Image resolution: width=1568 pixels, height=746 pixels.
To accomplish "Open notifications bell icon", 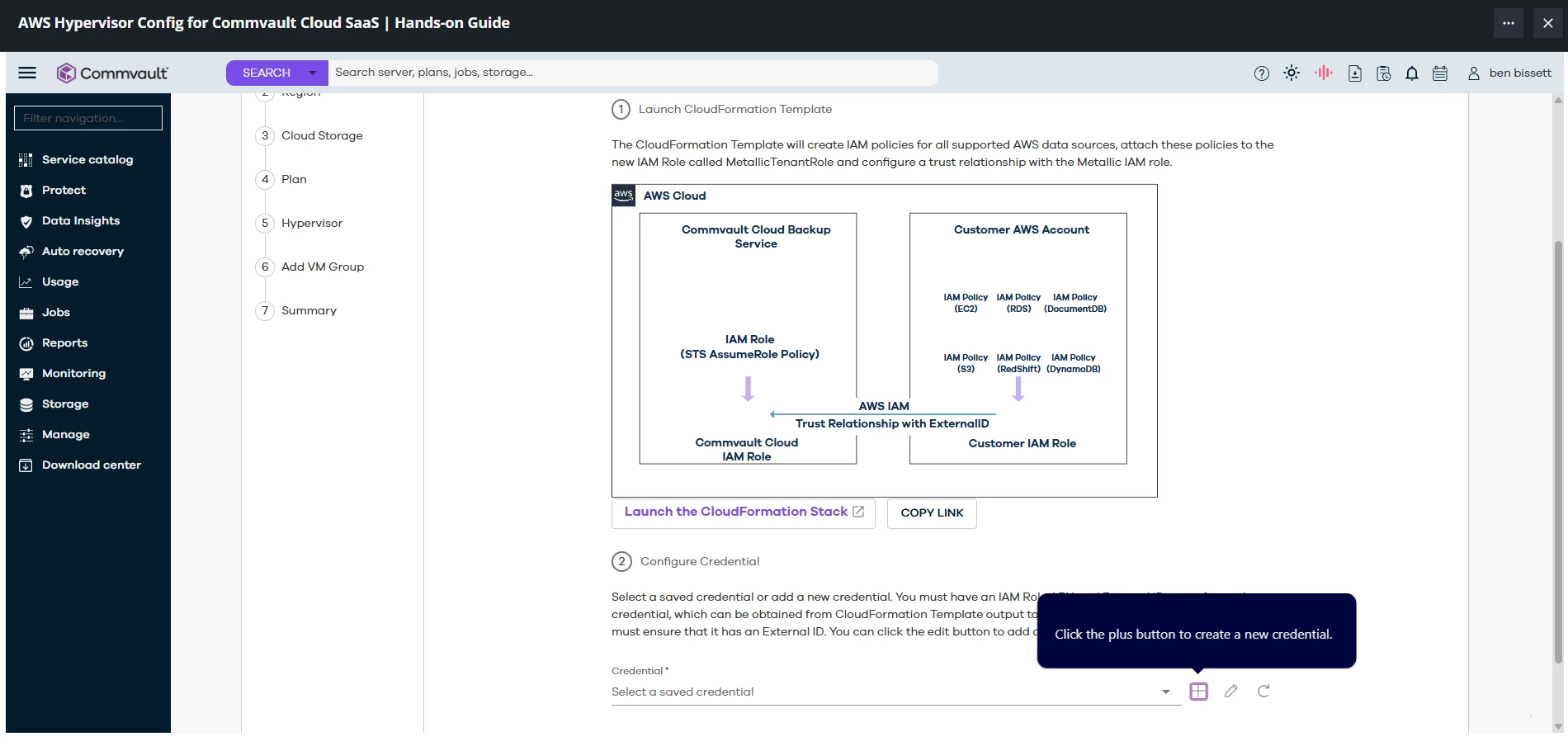I will pos(1412,73).
